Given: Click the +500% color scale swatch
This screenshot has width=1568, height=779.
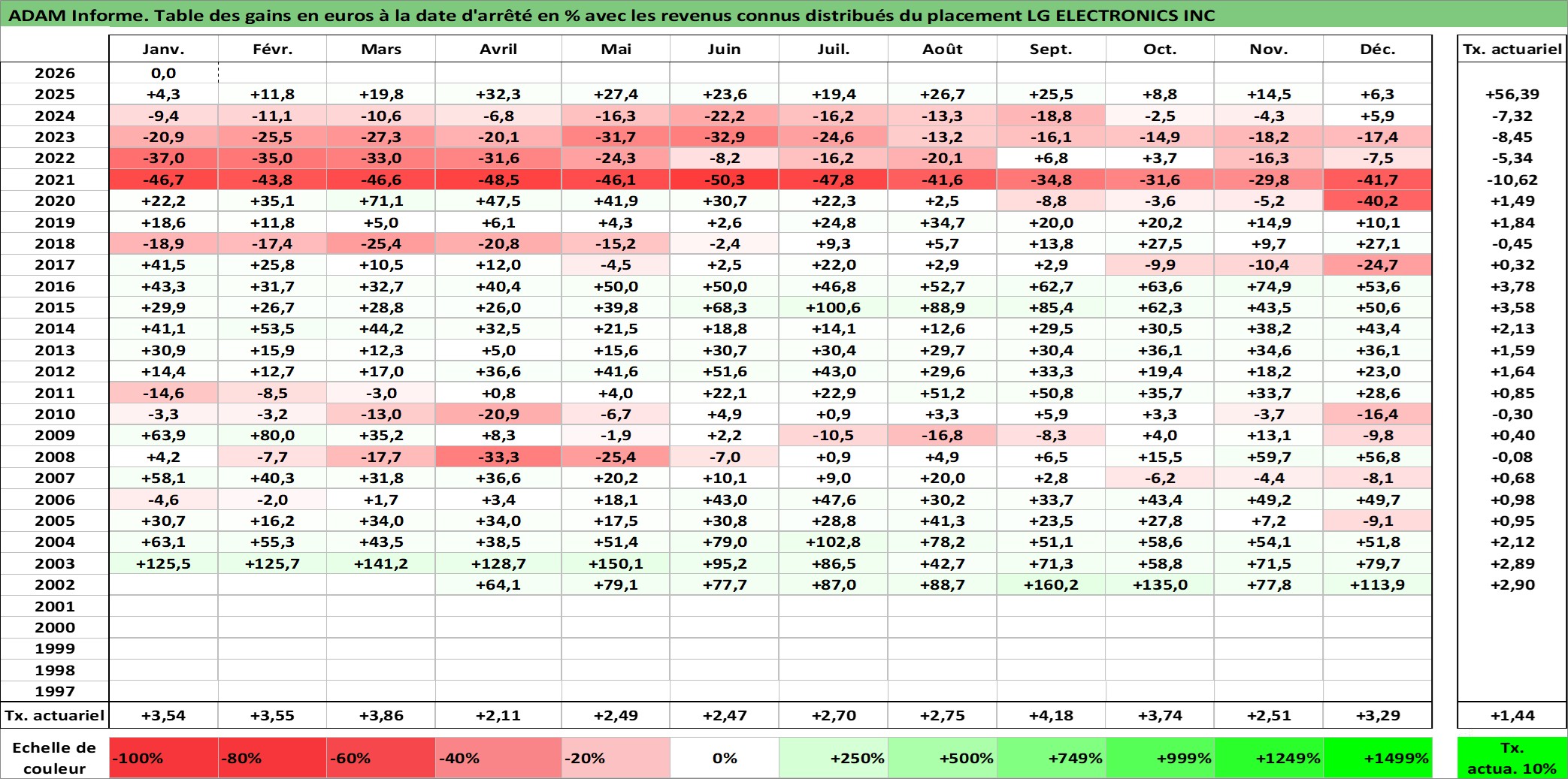Looking at the screenshot, I should coord(943,758).
